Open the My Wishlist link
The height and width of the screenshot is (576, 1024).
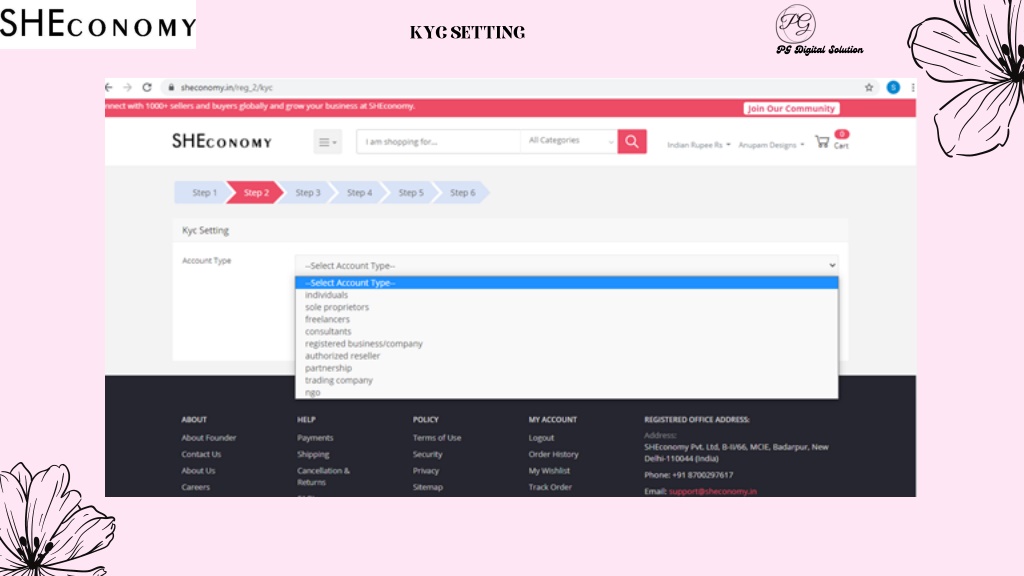(549, 471)
